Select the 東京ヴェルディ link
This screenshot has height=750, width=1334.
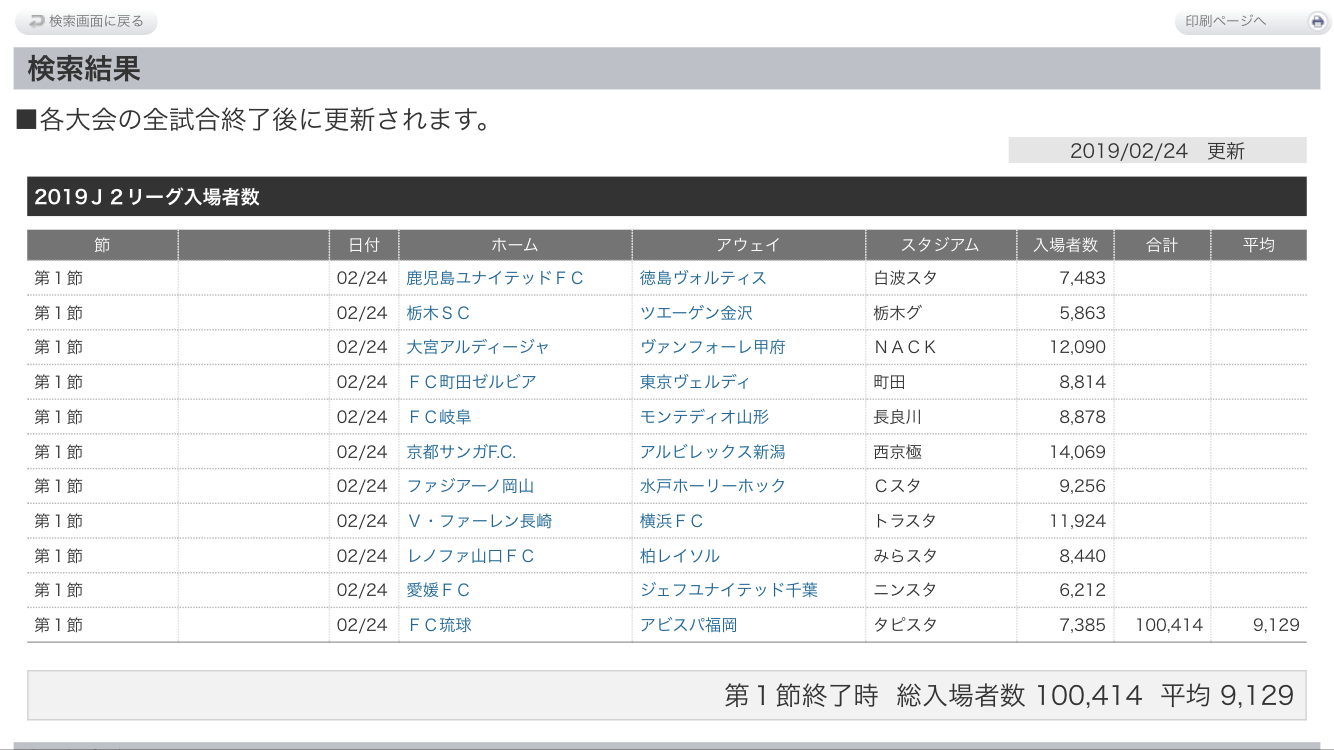click(x=694, y=382)
